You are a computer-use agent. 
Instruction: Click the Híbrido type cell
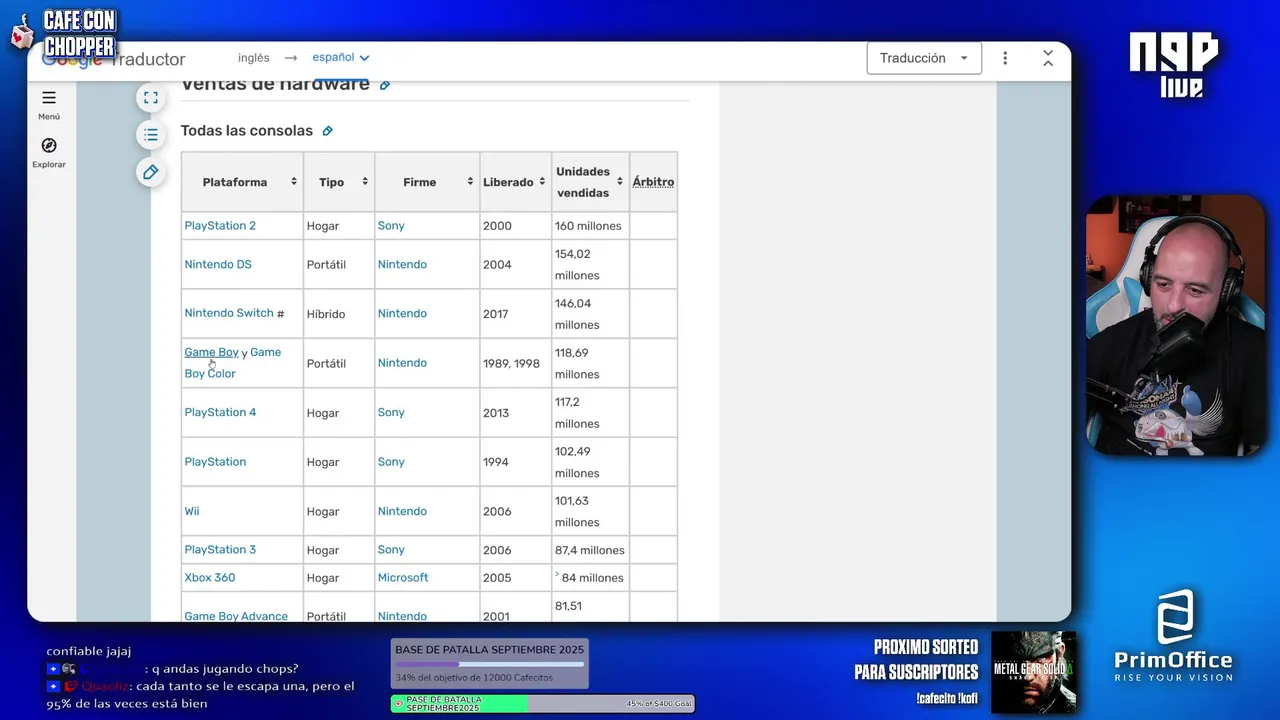coord(338,314)
